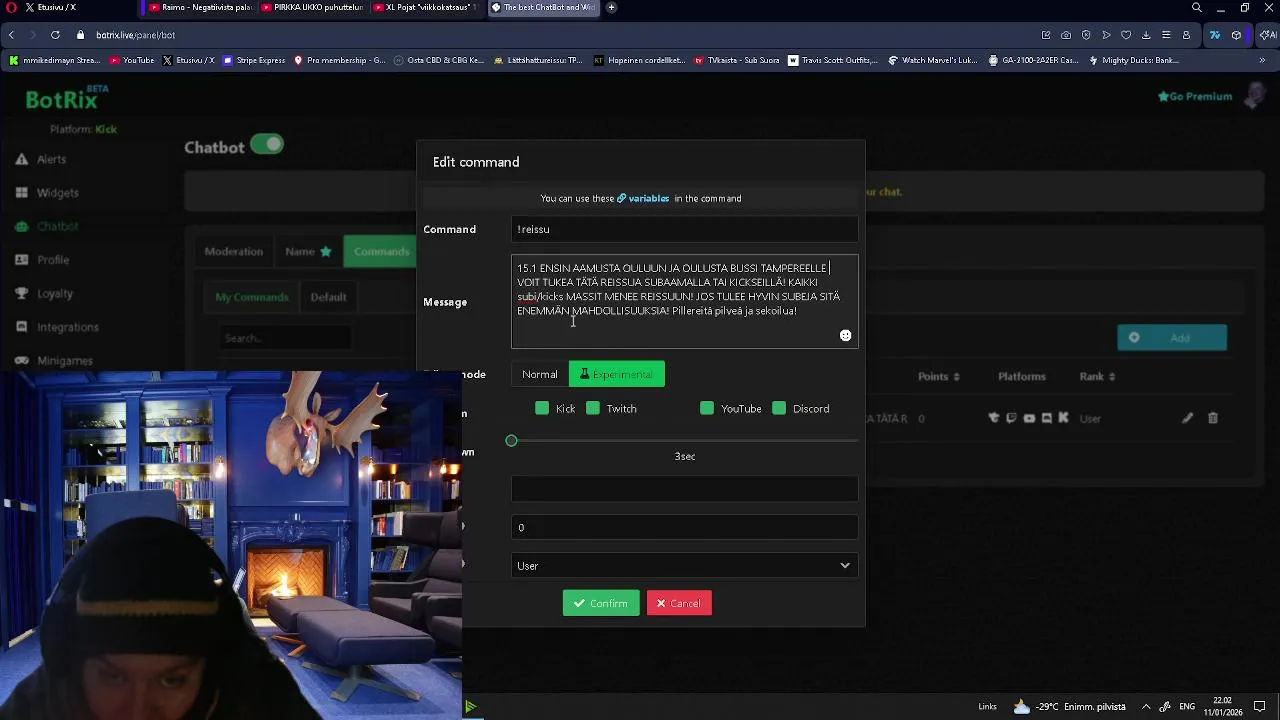
Task: Toggle the Discord platform checkbox
Action: point(779,408)
